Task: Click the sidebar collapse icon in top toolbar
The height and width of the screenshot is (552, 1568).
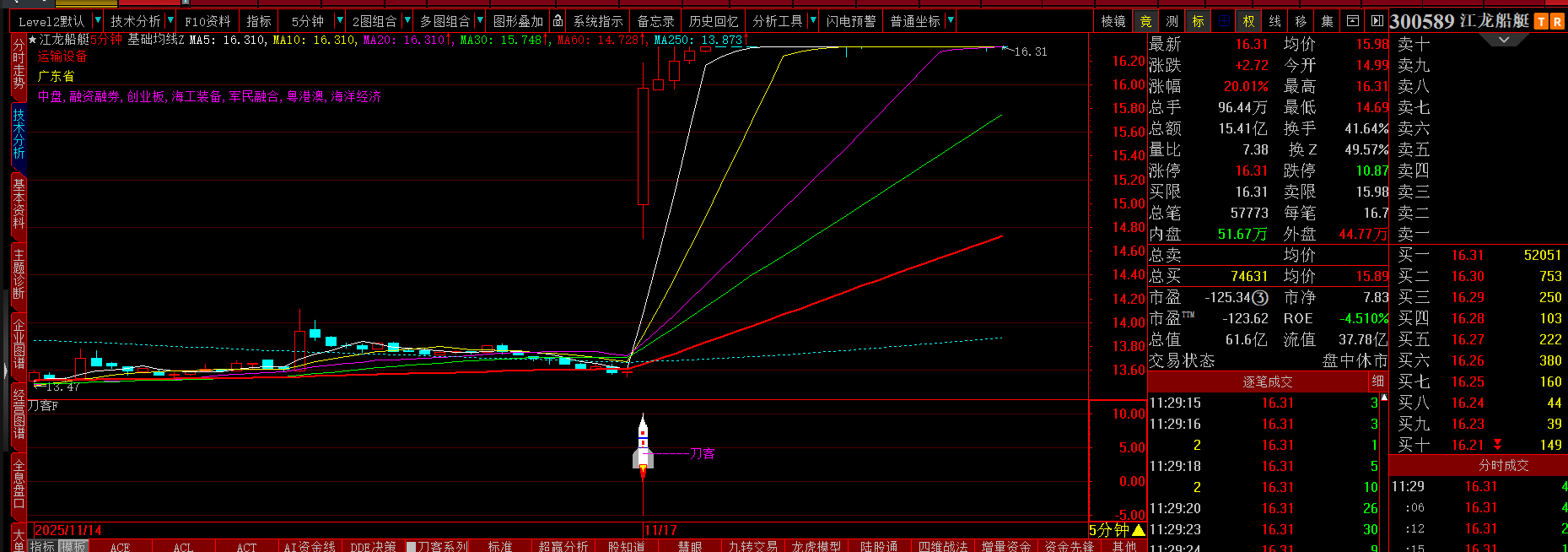Action: 1377,21
